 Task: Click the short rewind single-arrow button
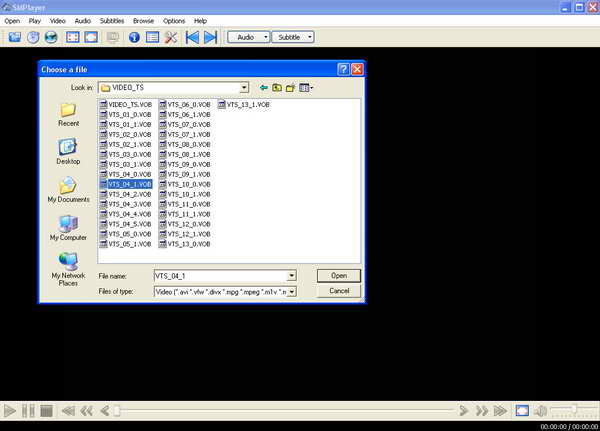104,411
